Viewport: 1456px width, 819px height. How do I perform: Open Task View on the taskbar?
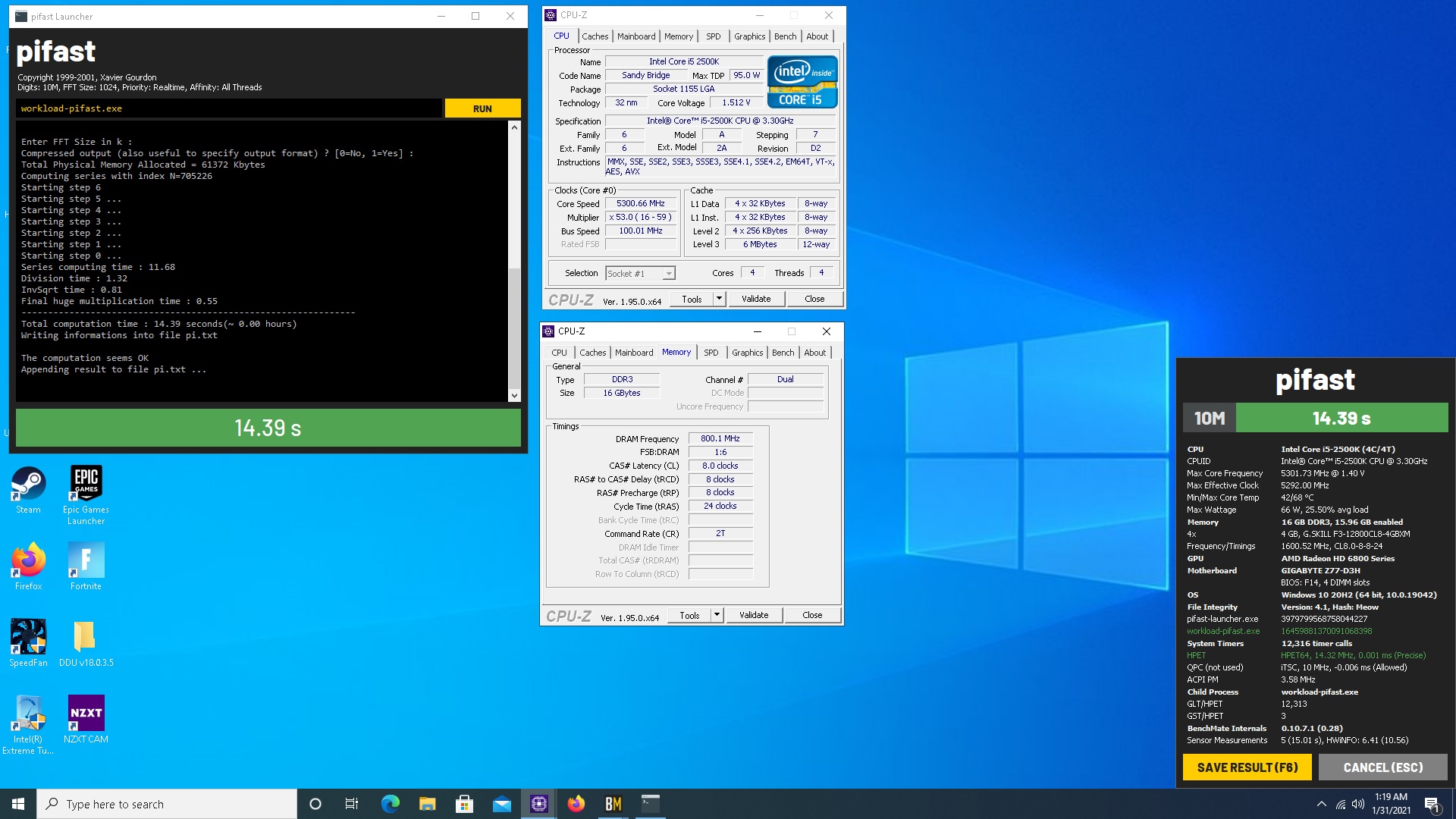(x=352, y=804)
